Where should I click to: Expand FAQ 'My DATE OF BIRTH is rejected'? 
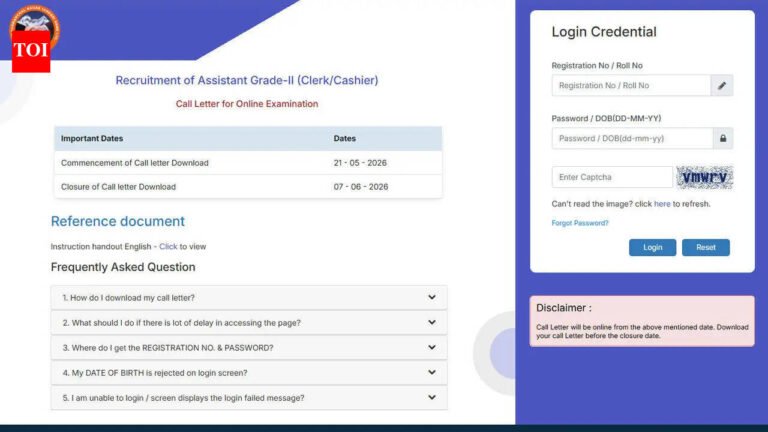(x=249, y=373)
